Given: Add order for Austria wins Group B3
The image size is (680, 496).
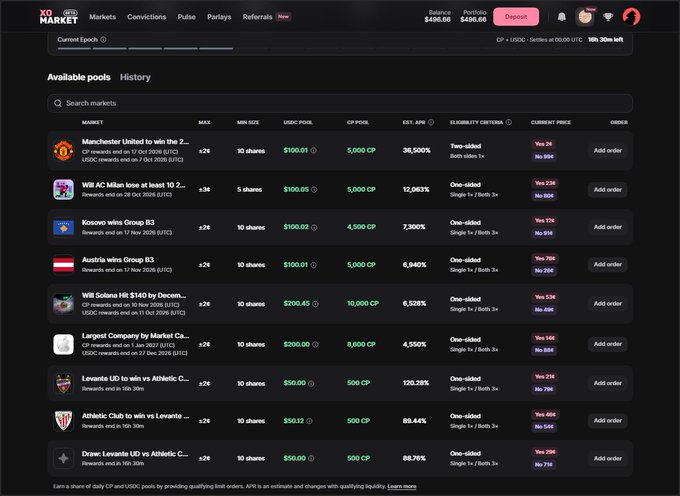Looking at the screenshot, I should coord(608,264).
